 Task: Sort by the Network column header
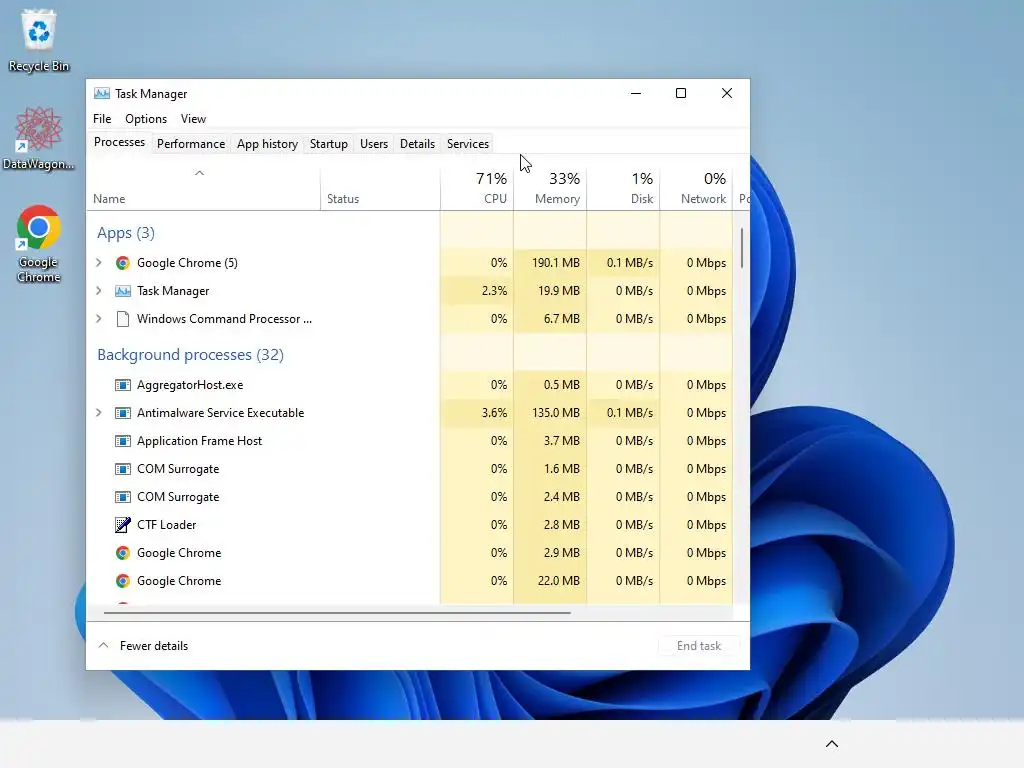tap(696, 187)
